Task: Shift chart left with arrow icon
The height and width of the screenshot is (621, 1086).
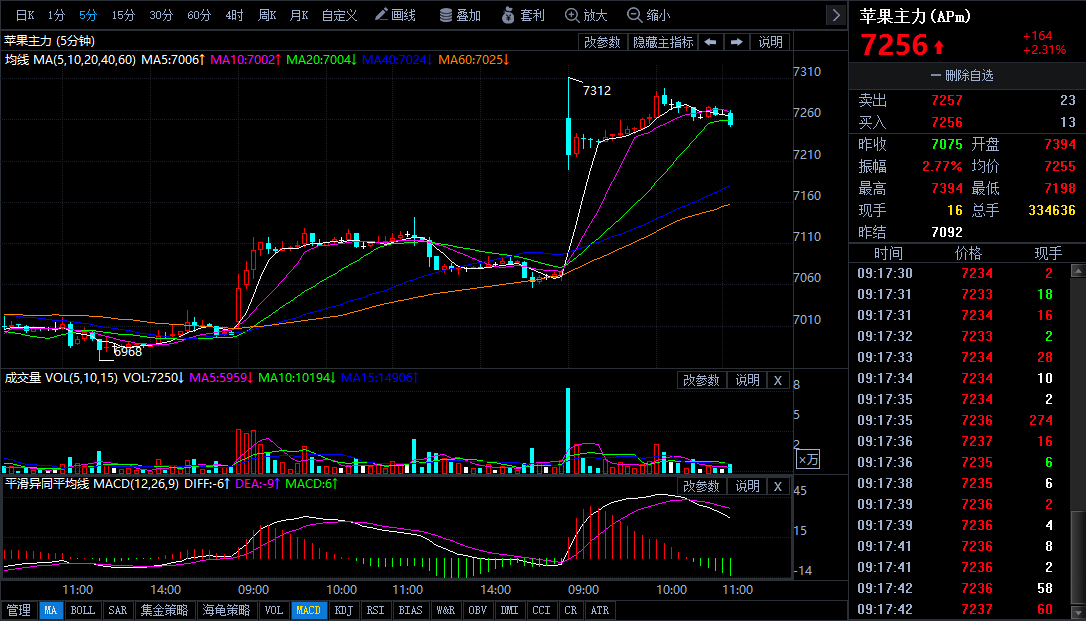Action: pyautogui.click(x=711, y=42)
